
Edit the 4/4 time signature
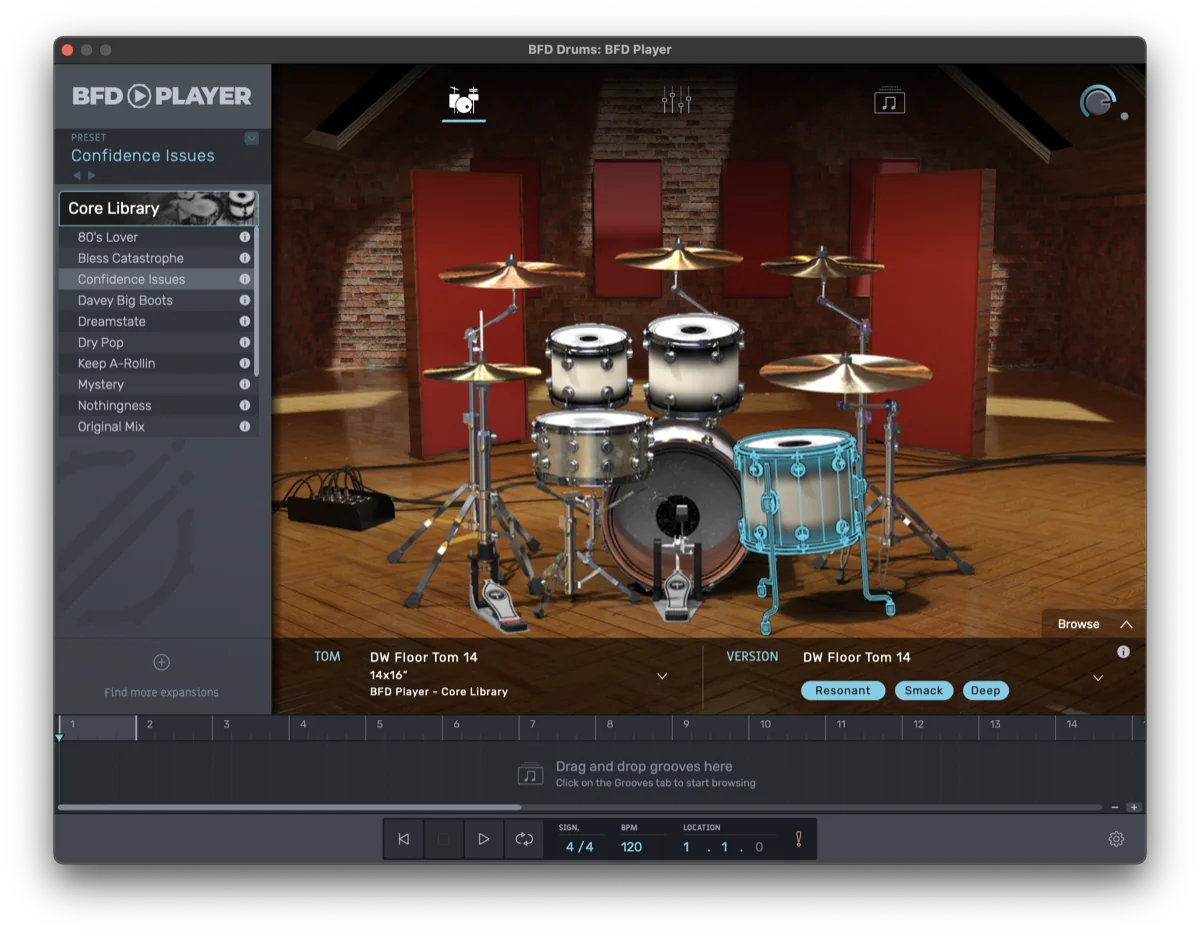click(579, 847)
